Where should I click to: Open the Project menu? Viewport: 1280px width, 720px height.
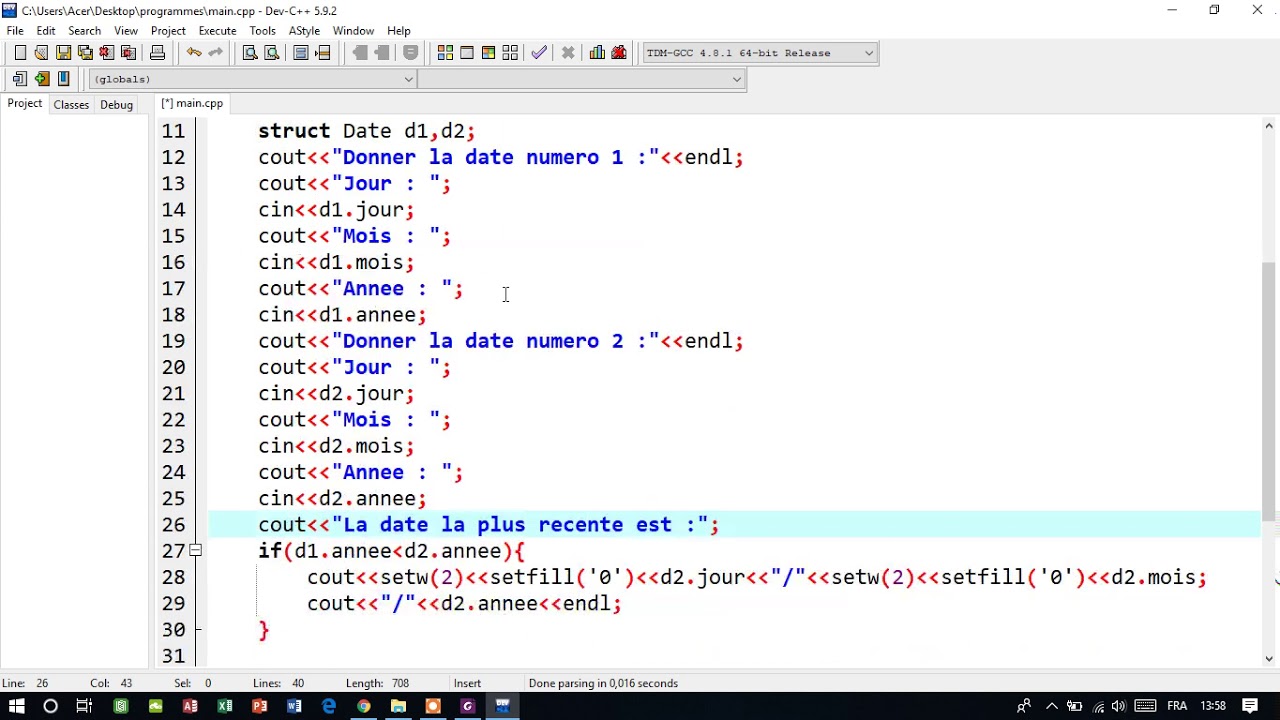point(168,31)
